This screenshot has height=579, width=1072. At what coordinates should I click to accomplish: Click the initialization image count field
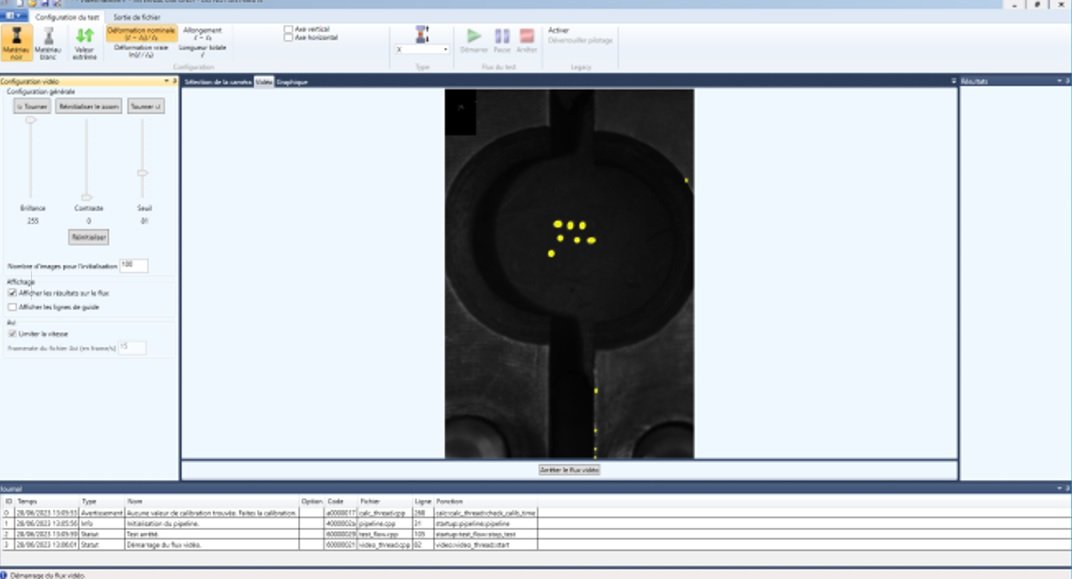tap(133, 265)
